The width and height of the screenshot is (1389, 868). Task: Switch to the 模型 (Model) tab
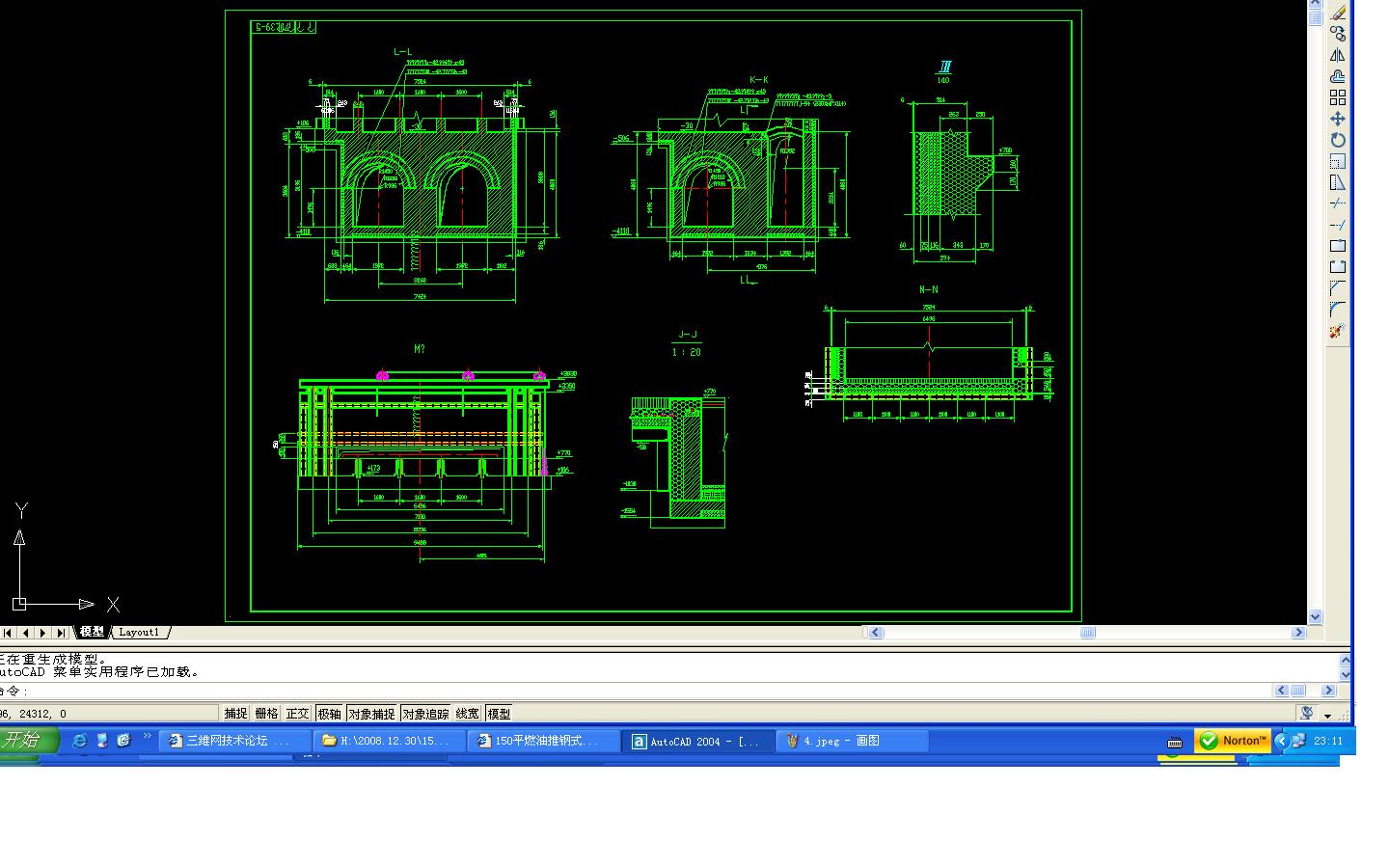92,632
